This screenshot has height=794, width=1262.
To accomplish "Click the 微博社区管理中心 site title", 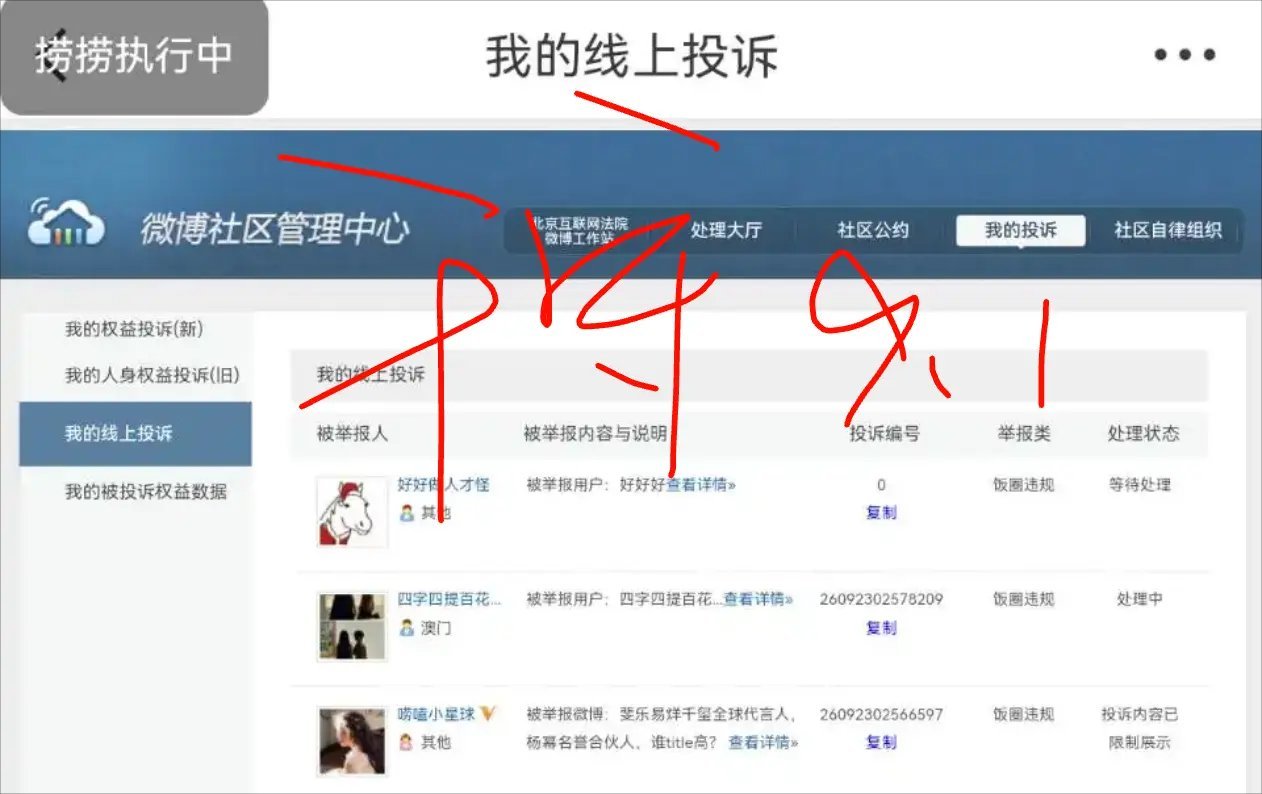I will [x=275, y=229].
